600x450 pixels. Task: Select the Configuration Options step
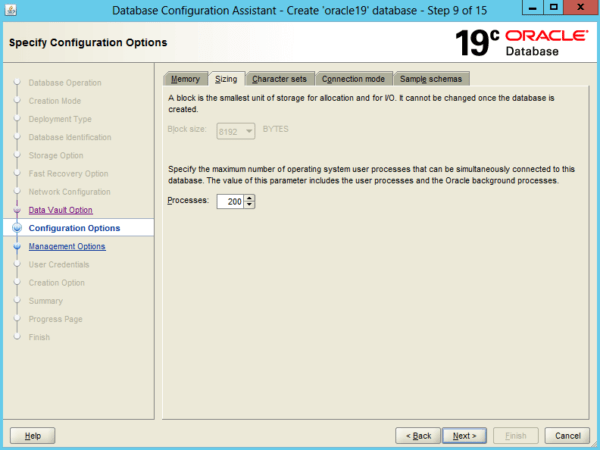click(74, 228)
